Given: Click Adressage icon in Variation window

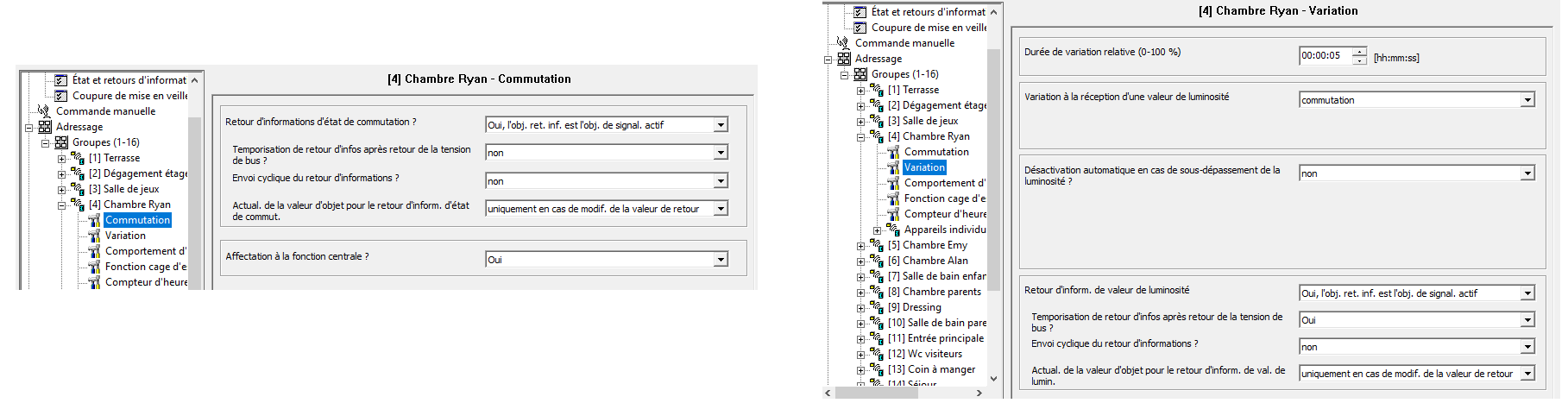Looking at the screenshot, I should [x=844, y=59].
